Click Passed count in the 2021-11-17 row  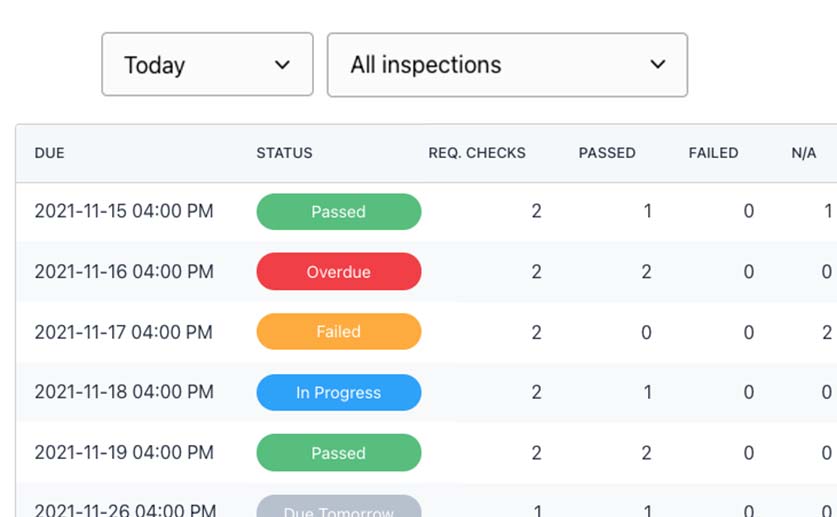click(646, 332)
